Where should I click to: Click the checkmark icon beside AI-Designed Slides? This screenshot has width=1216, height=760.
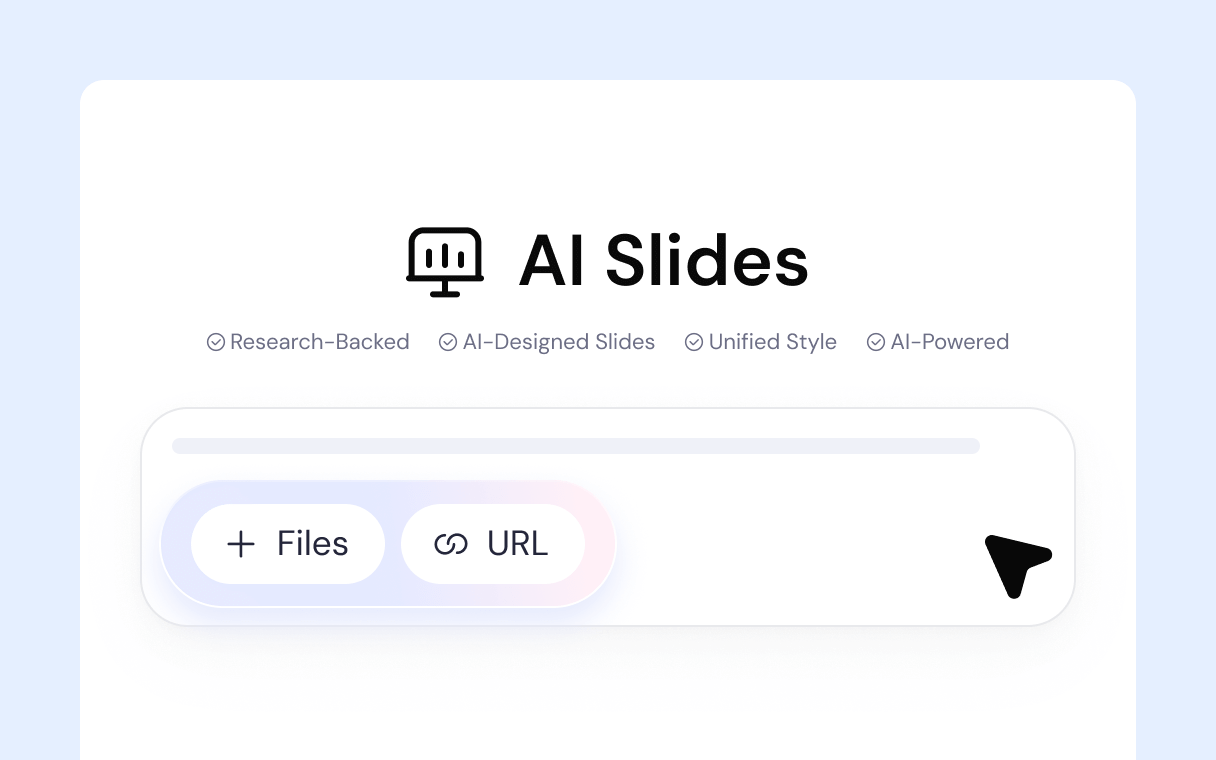448,342
